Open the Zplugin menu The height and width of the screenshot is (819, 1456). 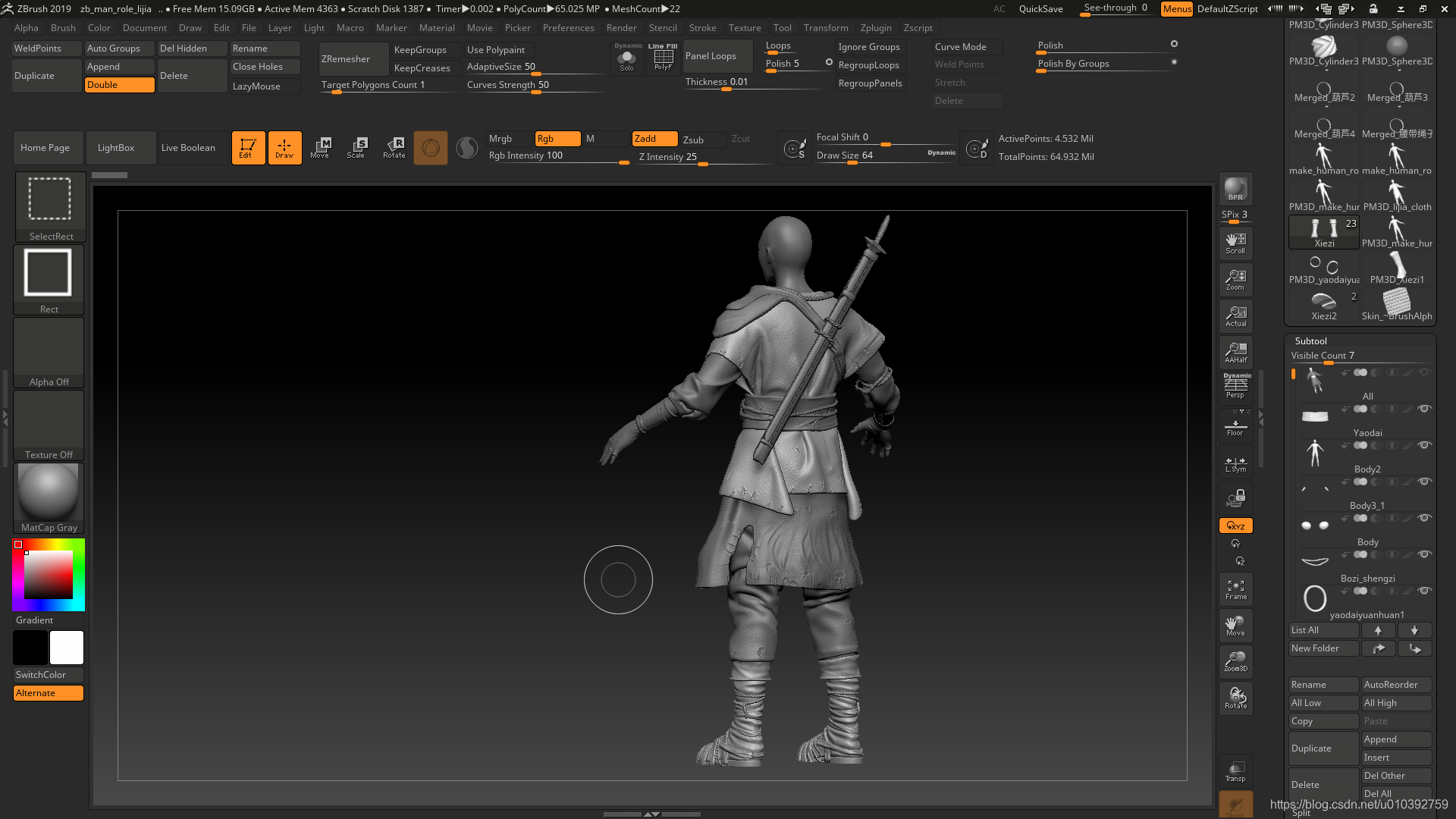click(876, 28)
